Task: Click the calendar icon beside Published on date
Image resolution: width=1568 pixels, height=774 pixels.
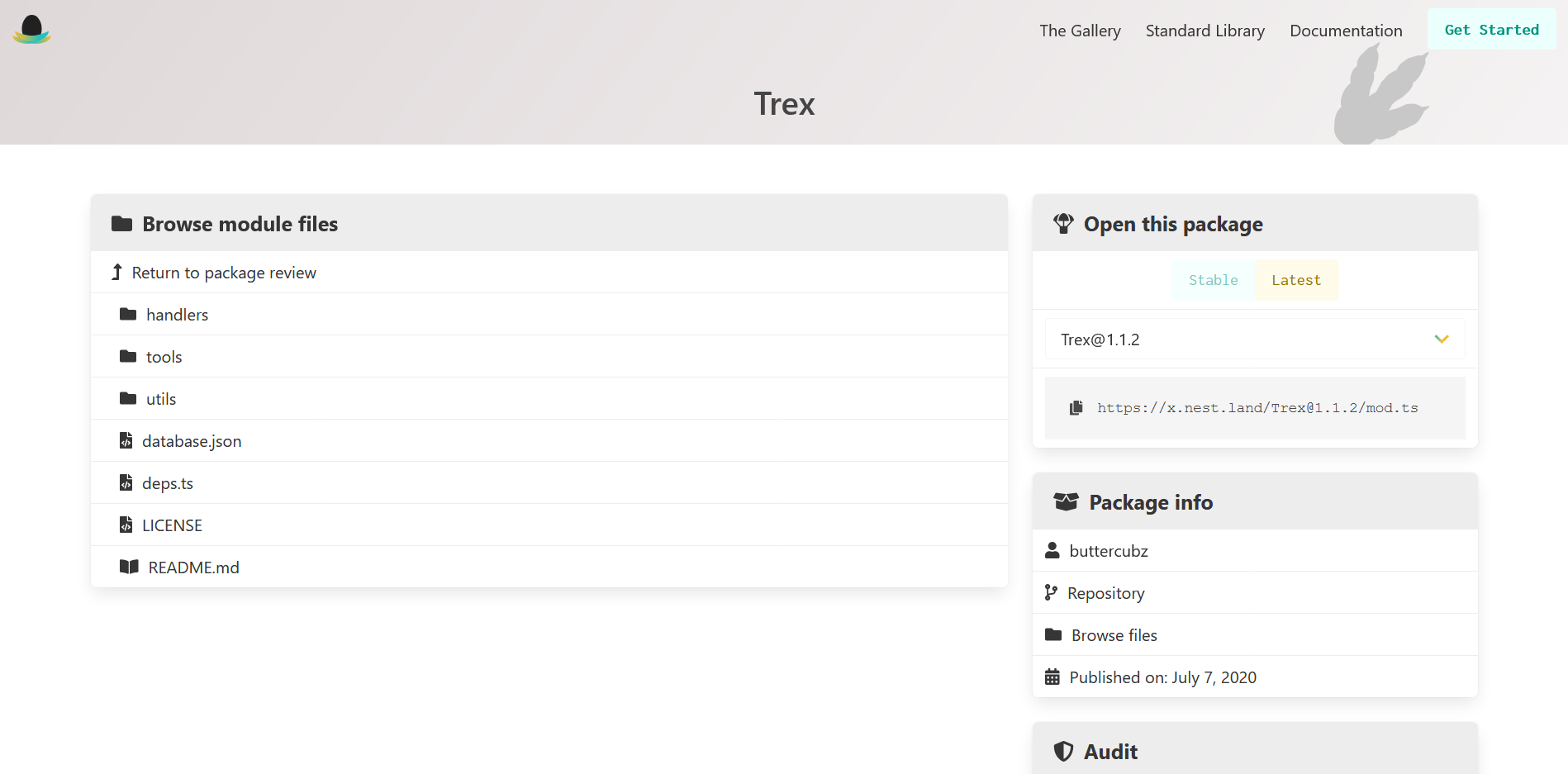Action: 1052,677
